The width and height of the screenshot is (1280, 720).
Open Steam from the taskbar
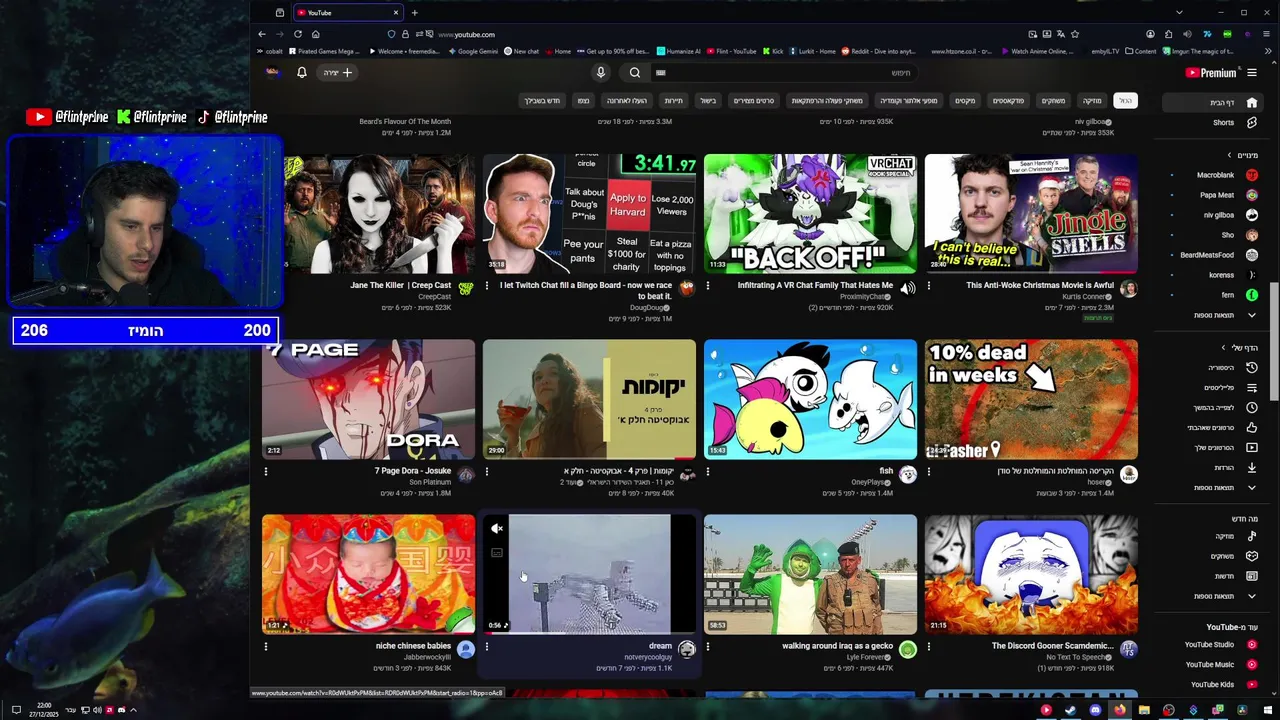pos(1070,710)
